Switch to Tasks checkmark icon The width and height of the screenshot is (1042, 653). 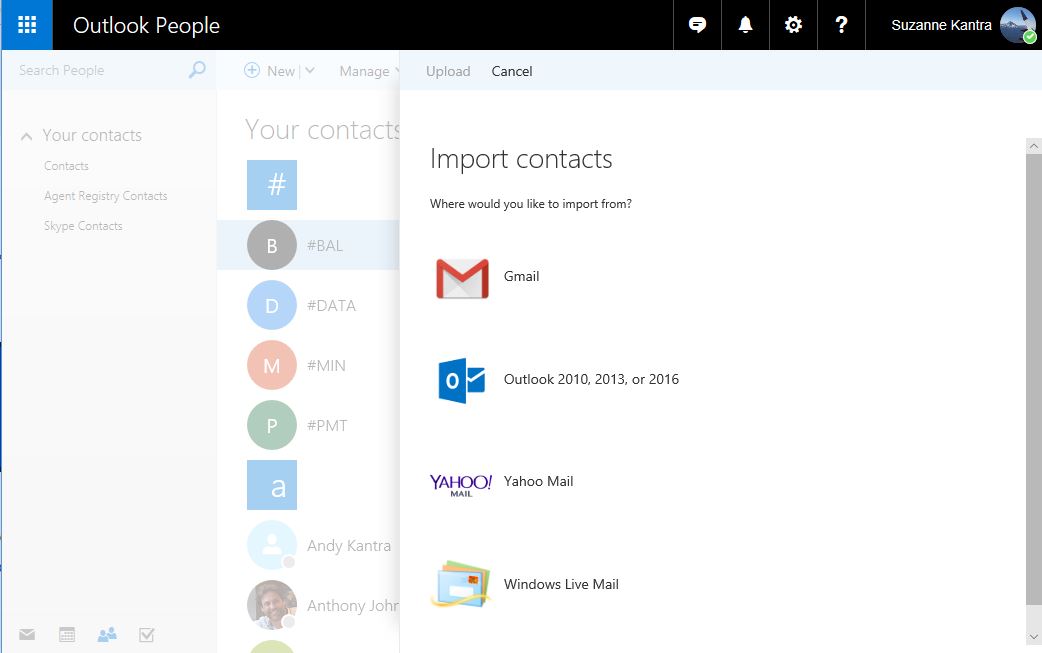tap(147, 634)
